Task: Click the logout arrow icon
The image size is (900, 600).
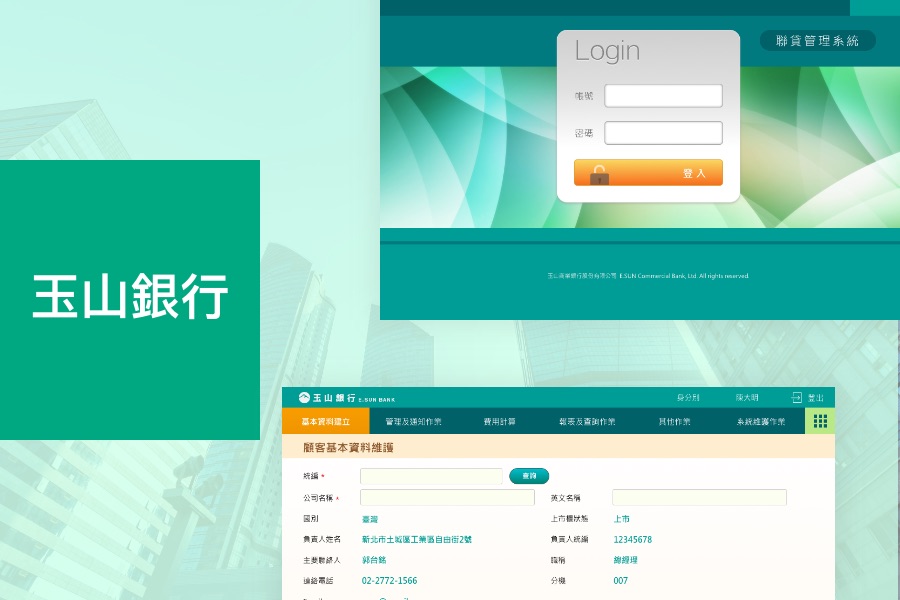Action: click(x=796, y=397)
